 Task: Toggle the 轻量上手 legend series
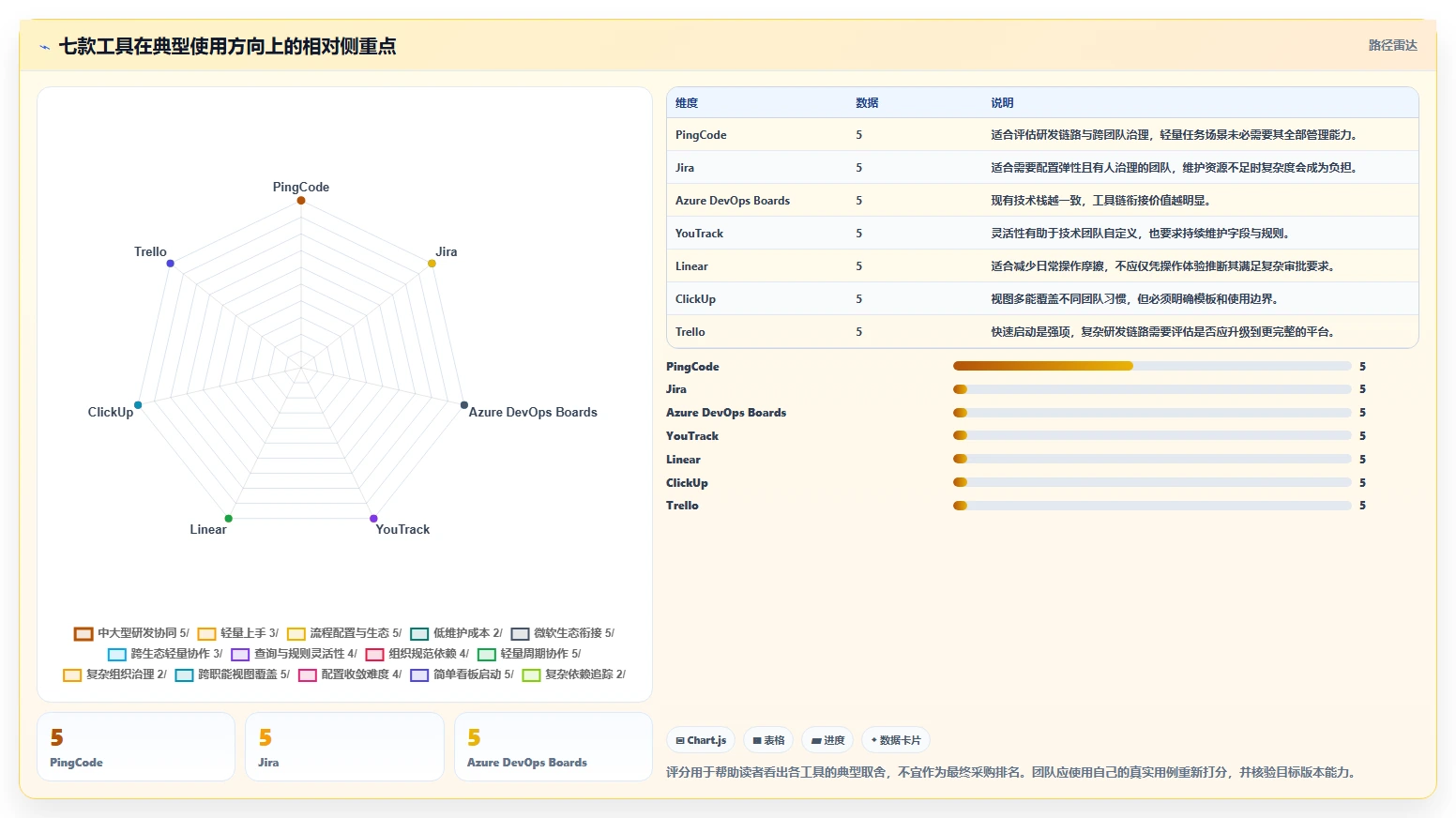tap(238, 633)
